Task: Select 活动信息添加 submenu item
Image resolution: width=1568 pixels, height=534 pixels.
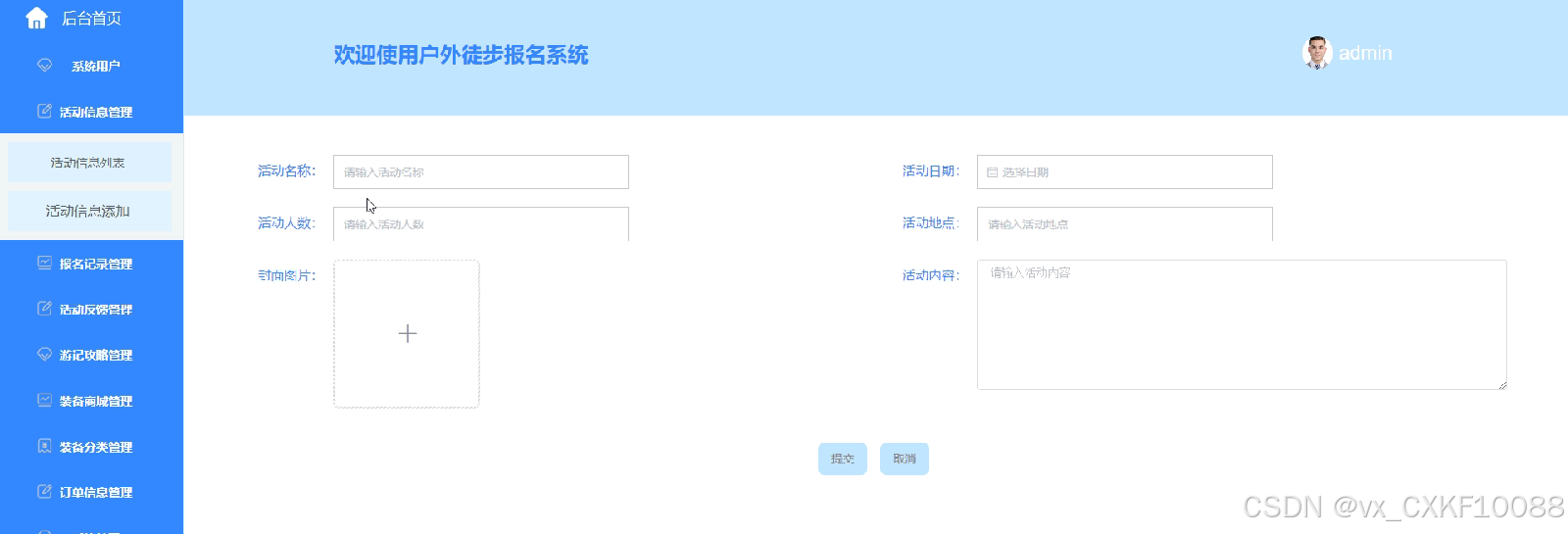Action: click(89, 211)
